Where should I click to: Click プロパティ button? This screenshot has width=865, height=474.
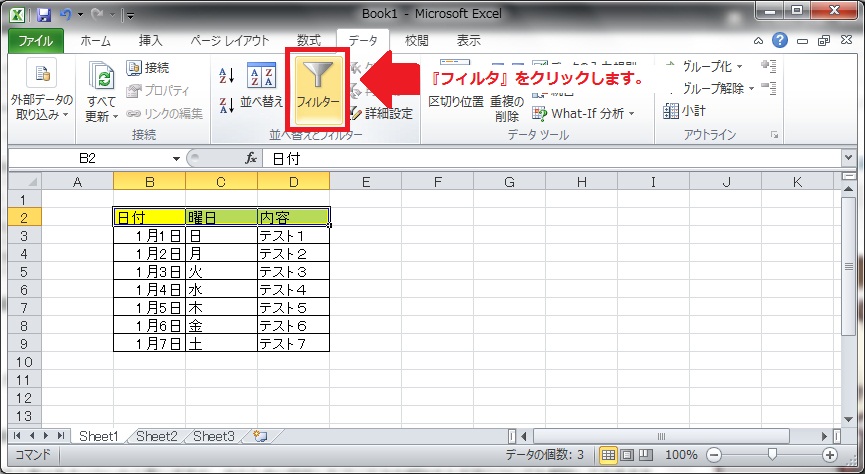coord(158,90)
